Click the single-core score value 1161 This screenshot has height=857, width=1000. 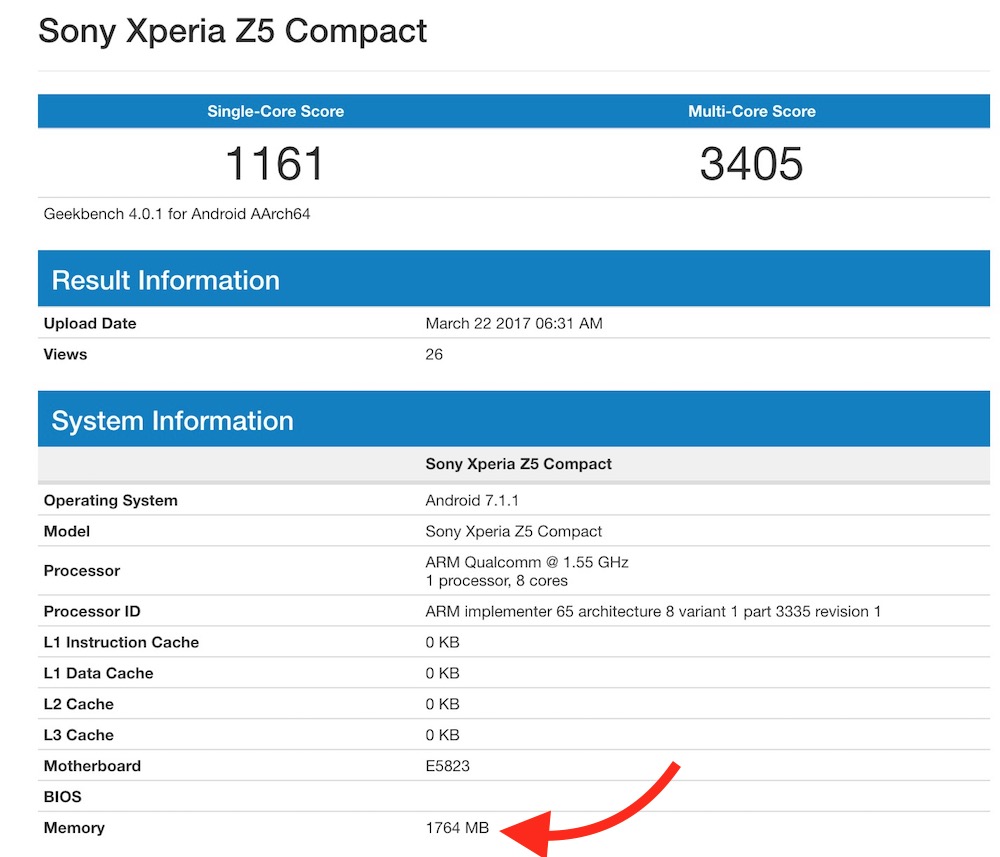[275, 163]
